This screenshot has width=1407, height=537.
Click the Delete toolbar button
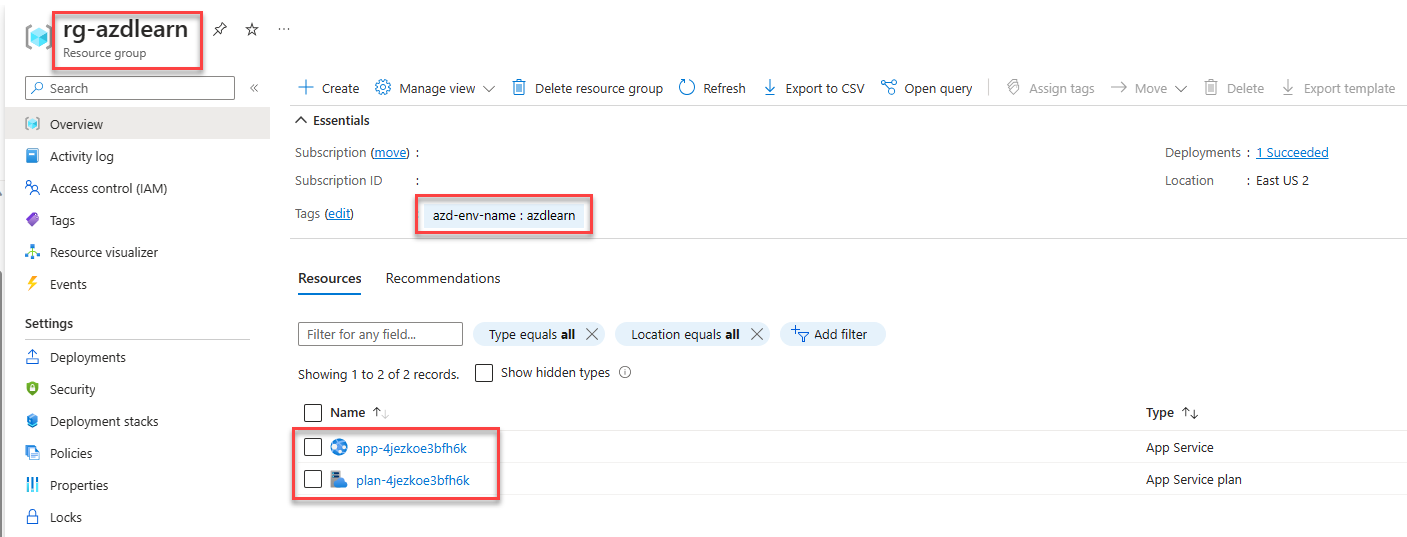point(1233,88)
